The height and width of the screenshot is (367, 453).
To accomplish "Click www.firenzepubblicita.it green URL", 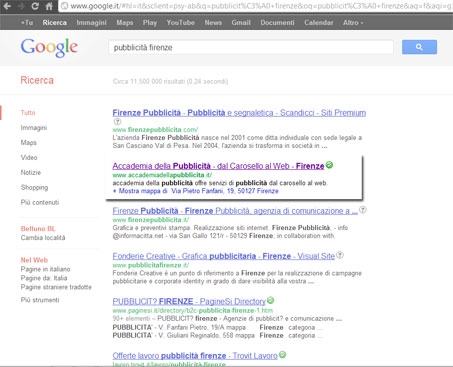I will point(151,220).
